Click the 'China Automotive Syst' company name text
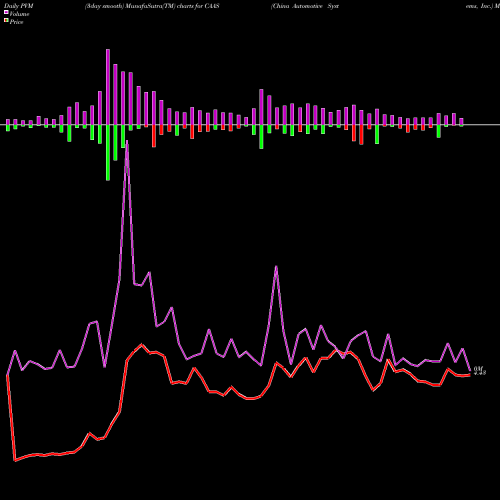 click(305, 6)
